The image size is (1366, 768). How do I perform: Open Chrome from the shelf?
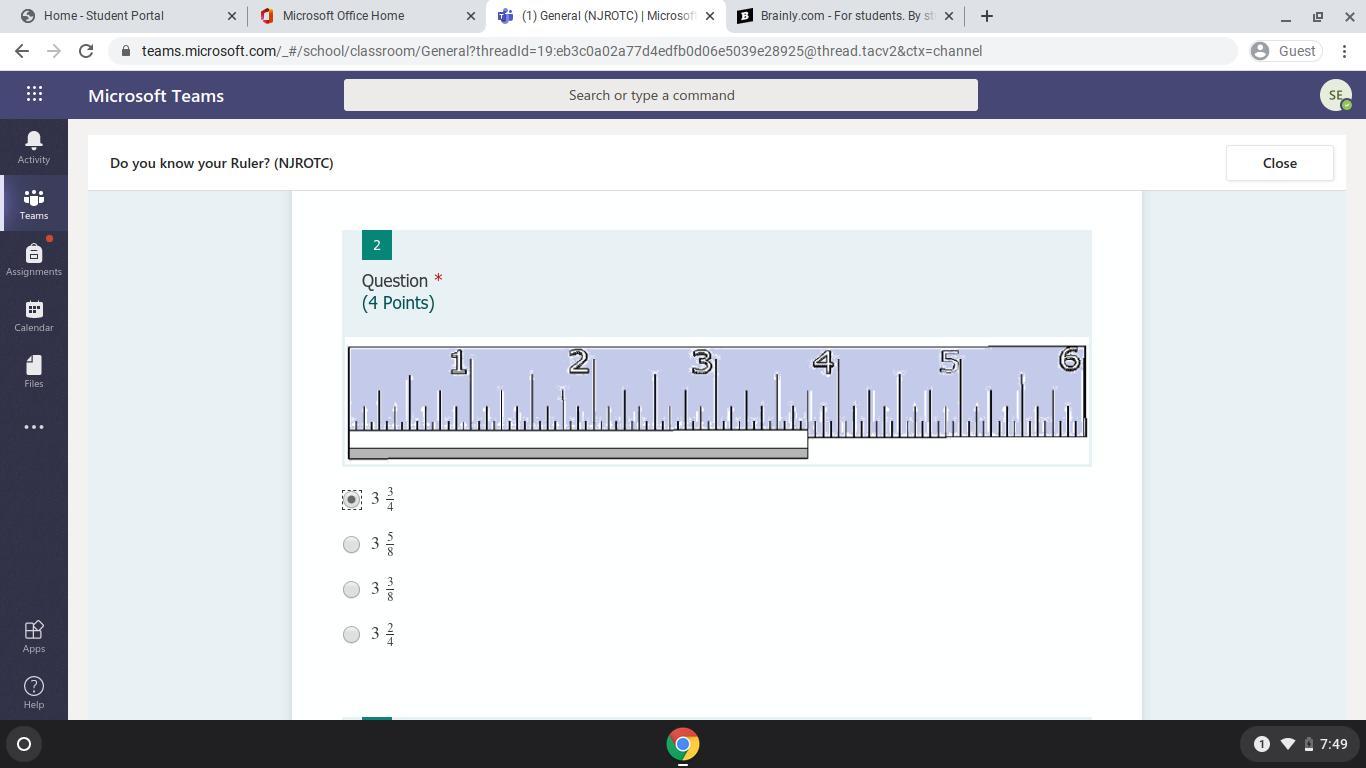pyautogui.click(x=683, y=744)
